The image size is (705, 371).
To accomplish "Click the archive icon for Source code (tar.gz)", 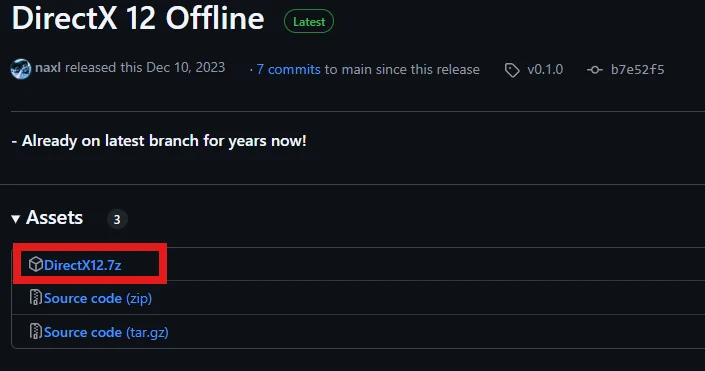I will tap(35, 331).
